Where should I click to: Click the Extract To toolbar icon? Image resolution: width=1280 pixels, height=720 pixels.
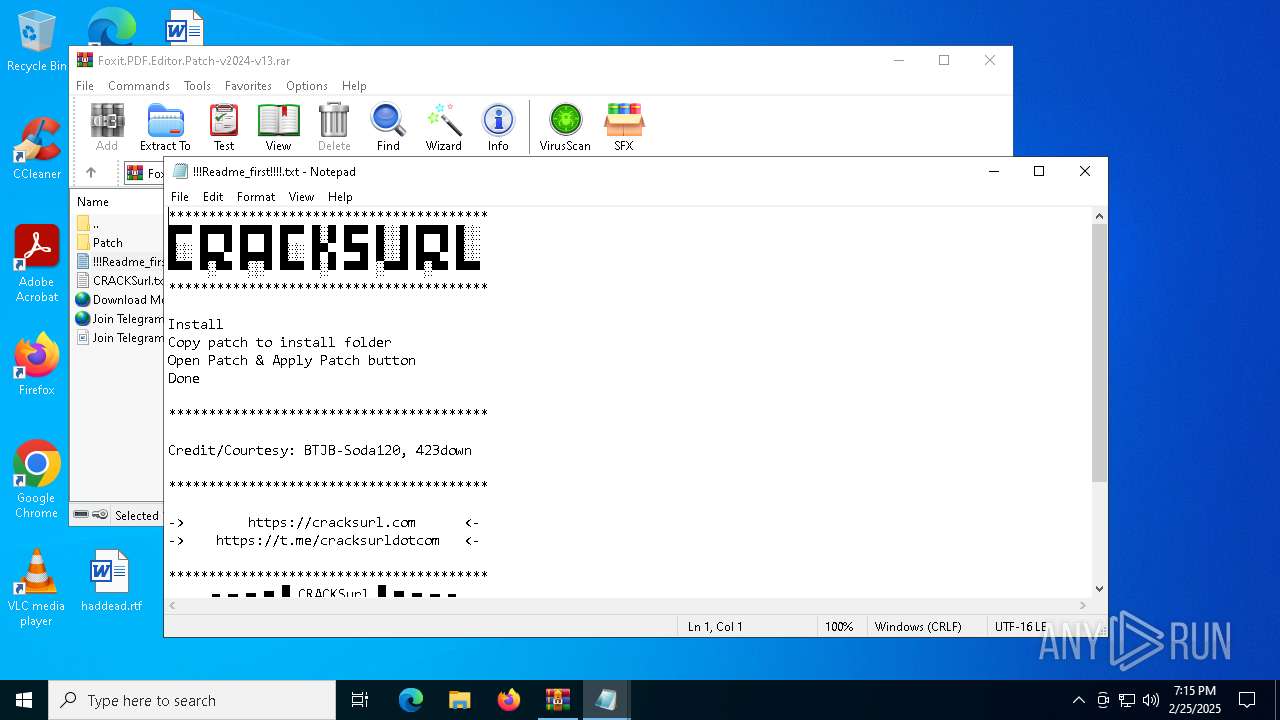165,127
